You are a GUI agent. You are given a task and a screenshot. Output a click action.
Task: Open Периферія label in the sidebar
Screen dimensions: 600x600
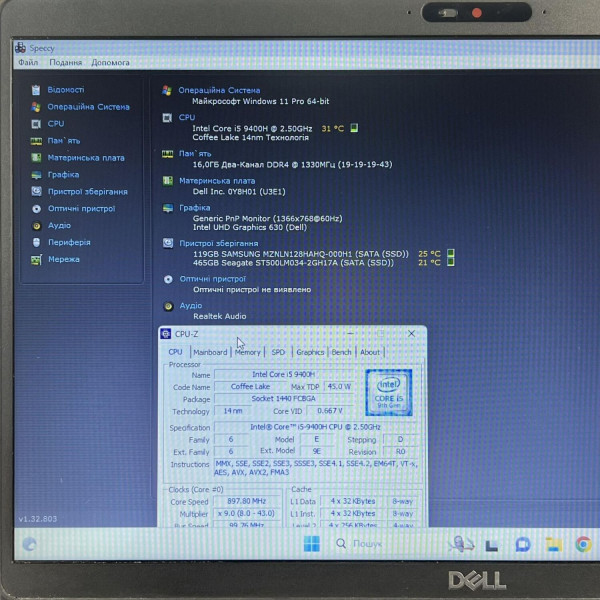pyautogui.click(x=69, y=242)
